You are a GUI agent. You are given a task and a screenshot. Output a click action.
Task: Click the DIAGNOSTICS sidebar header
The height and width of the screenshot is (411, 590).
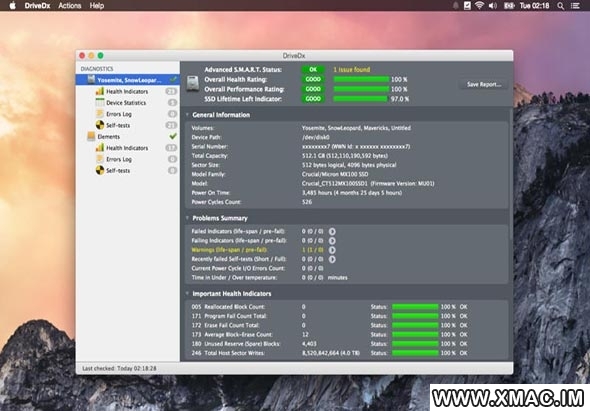[x=97, y=69]
